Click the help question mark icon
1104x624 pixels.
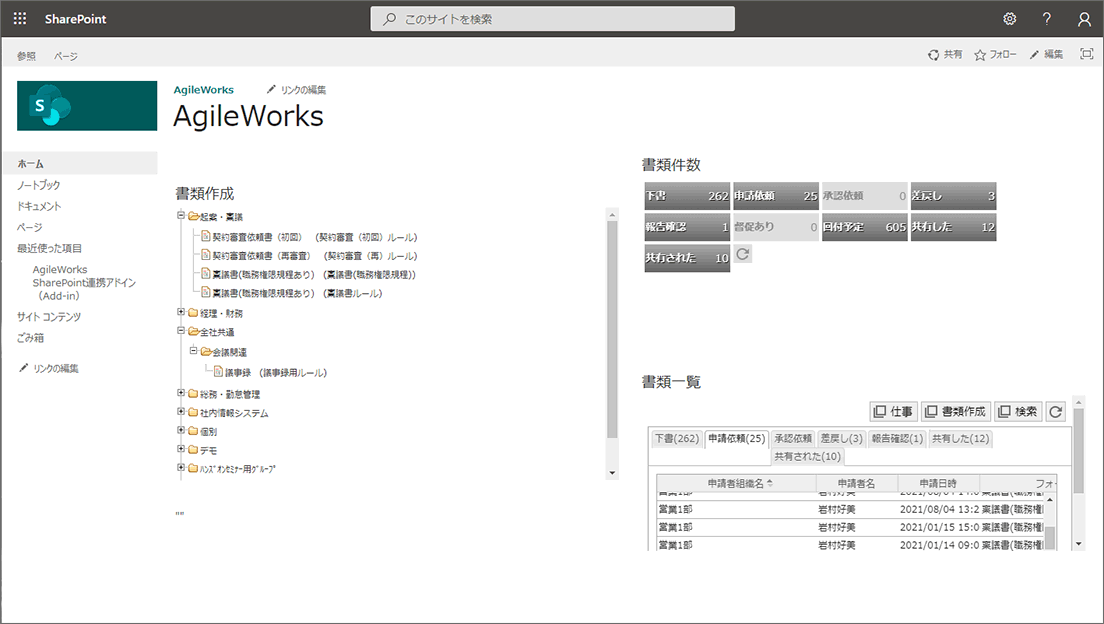click(1047, 19)
